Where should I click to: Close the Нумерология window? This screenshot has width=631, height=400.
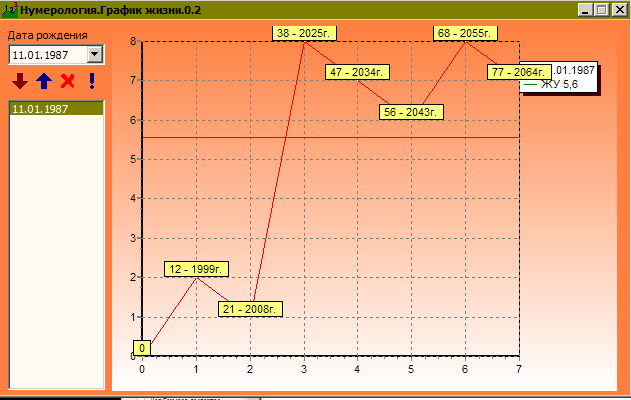pos(619,10)
